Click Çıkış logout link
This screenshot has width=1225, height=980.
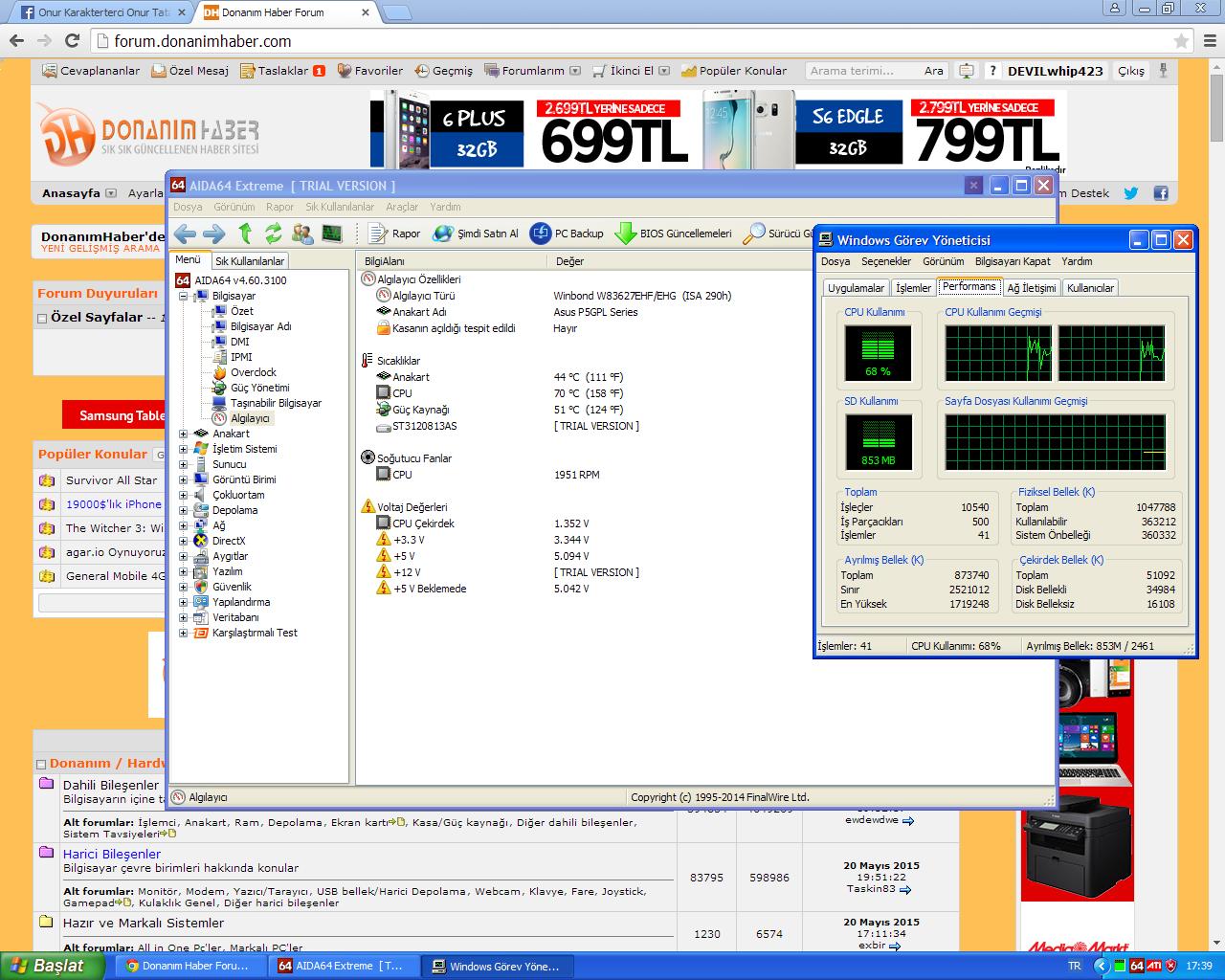(x=1130, y=71)
